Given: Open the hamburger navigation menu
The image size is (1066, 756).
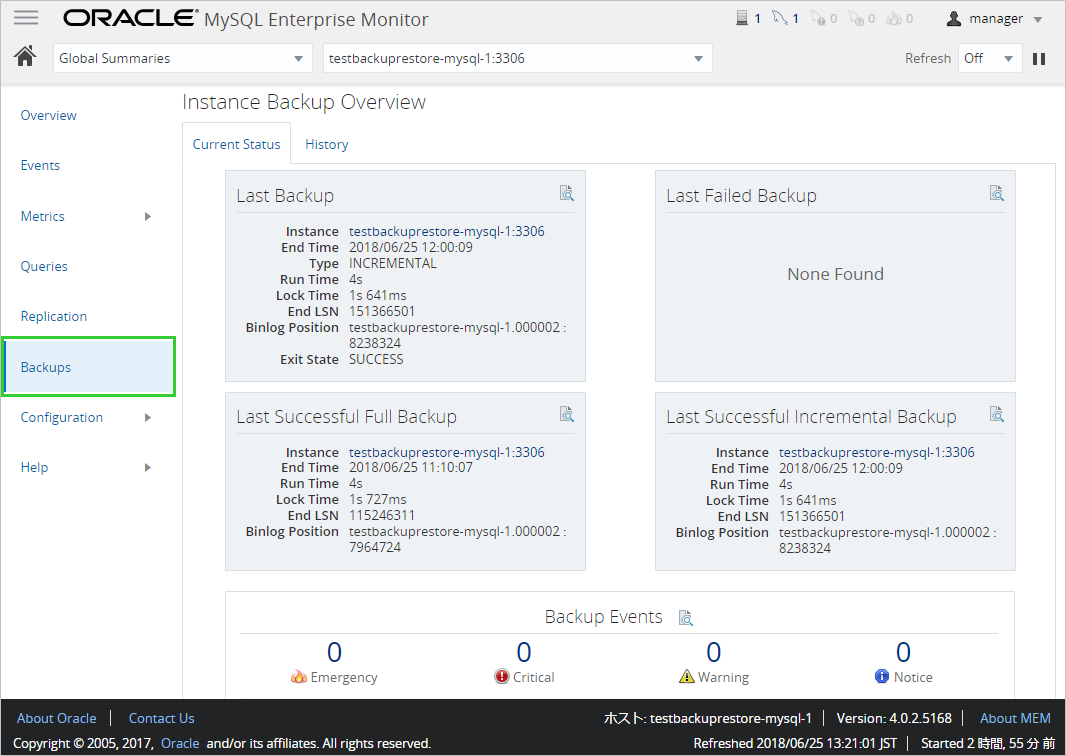Looking at the screenshot, I should click(x=26, y=18).
